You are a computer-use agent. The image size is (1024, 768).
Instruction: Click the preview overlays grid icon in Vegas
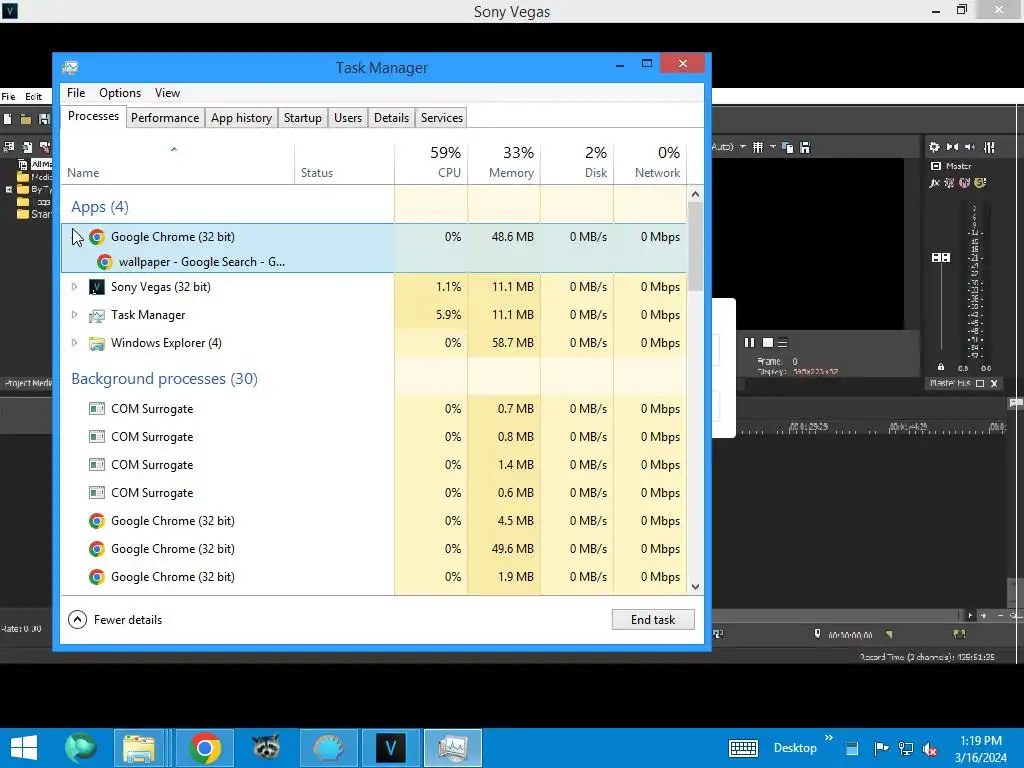pos(758,148)
